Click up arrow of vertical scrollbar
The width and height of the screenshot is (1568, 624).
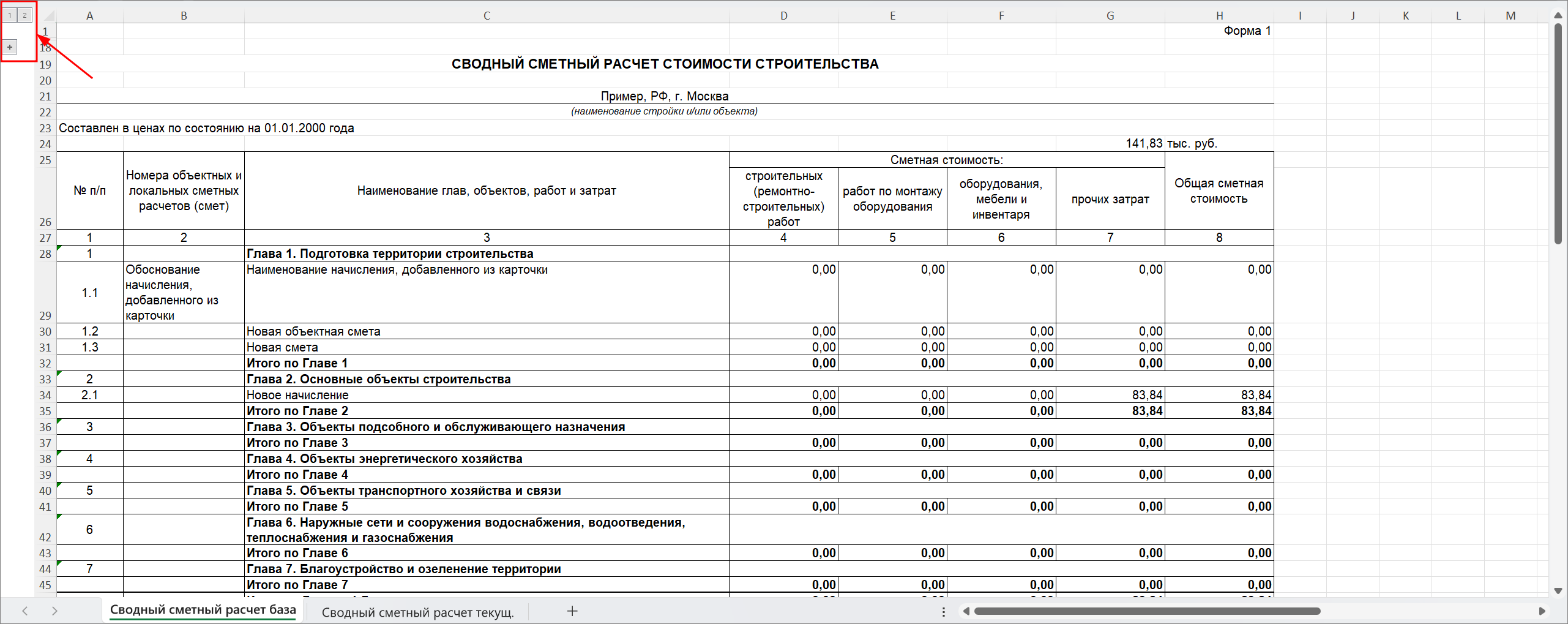1558,15
